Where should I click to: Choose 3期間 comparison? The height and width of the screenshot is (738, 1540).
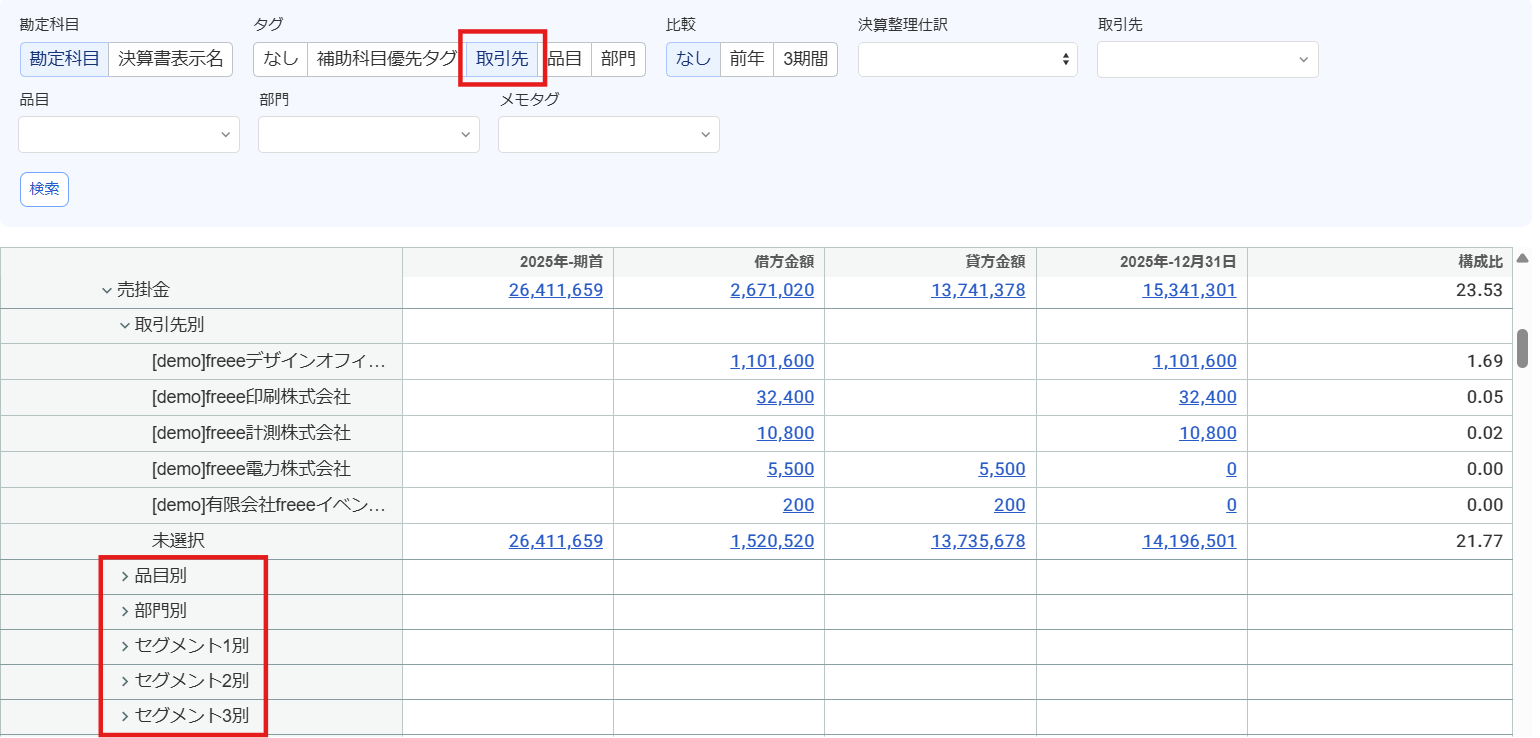(805, 59)
